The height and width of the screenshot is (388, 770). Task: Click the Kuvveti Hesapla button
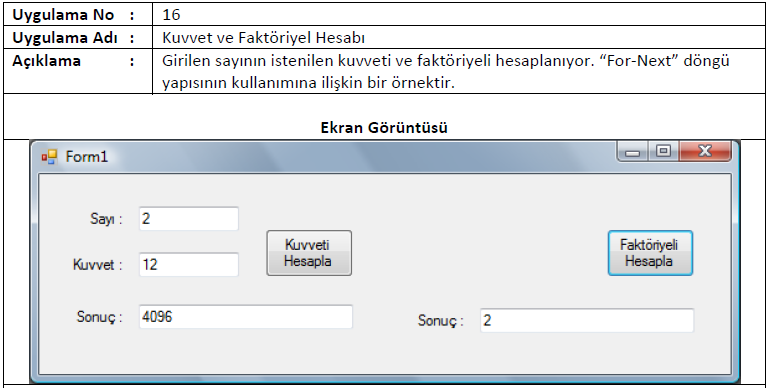[x=309, y=253]
